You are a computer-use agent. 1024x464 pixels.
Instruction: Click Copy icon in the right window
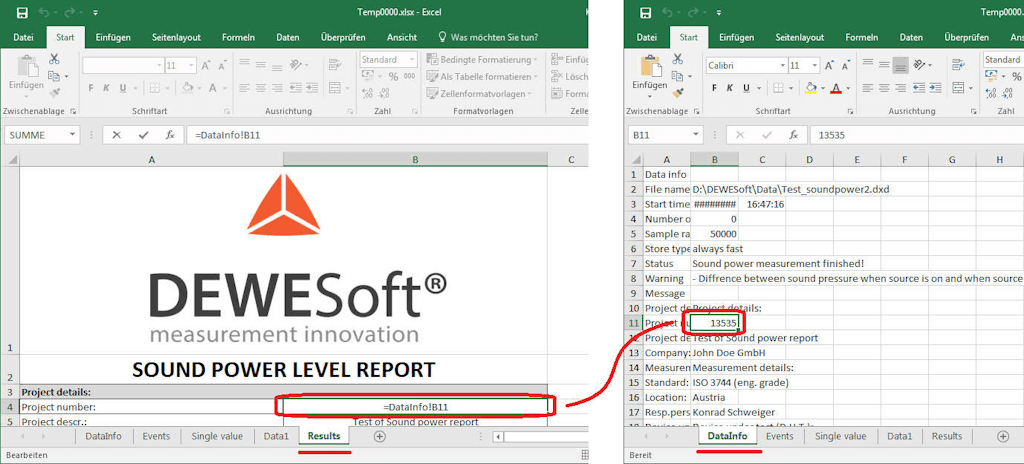coord(677,76)
